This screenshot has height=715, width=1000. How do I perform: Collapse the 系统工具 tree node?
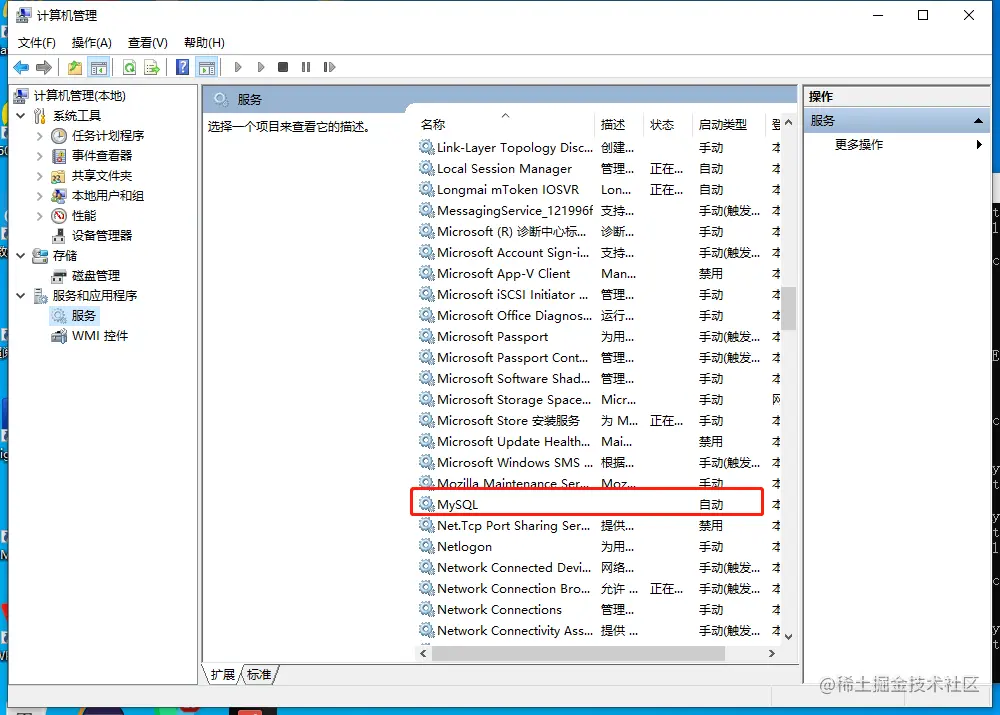(x=20, y=115)
